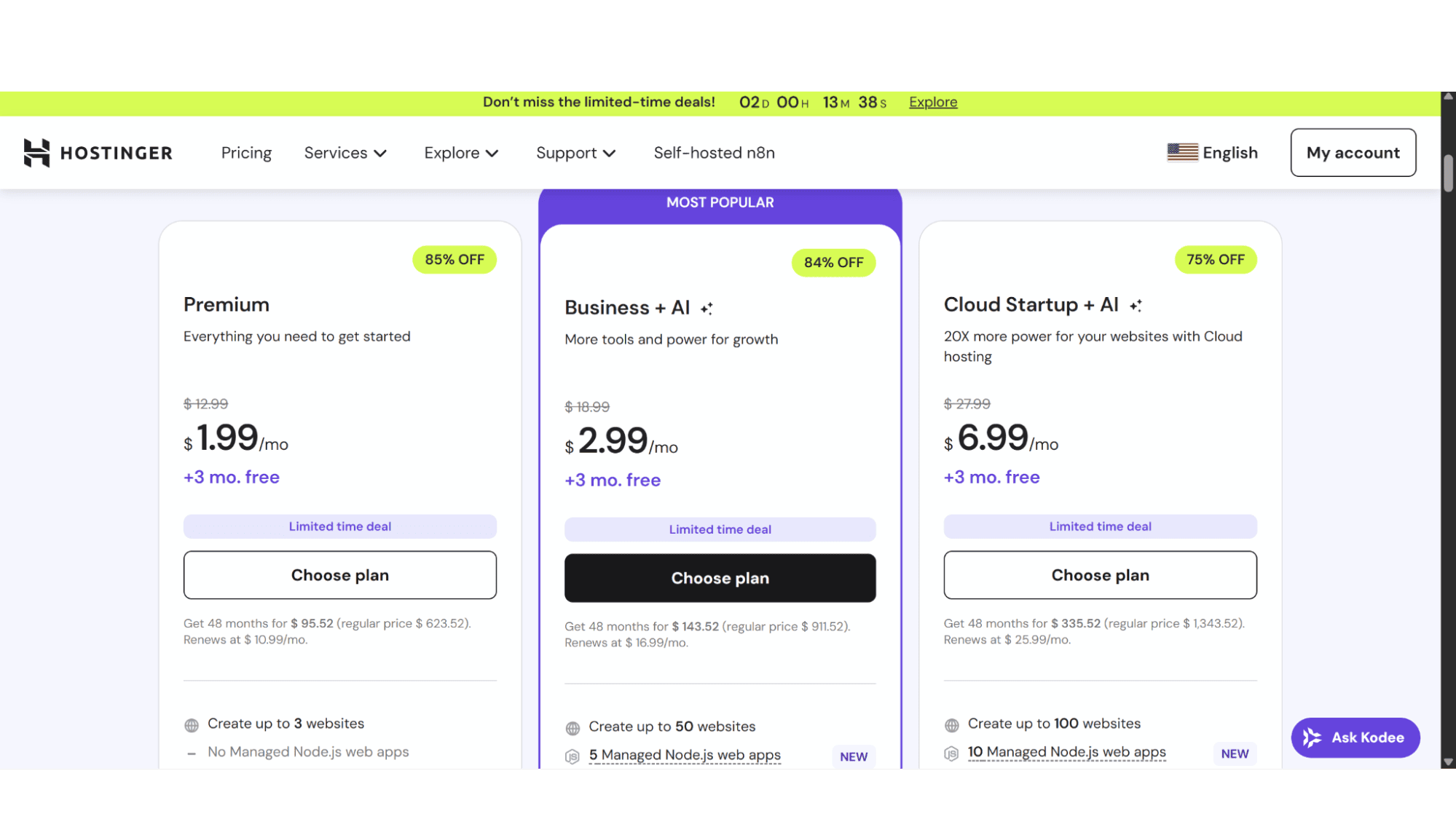The image size is (1456, 819).
Task: Click the Premium plan title
Action: 227,305
